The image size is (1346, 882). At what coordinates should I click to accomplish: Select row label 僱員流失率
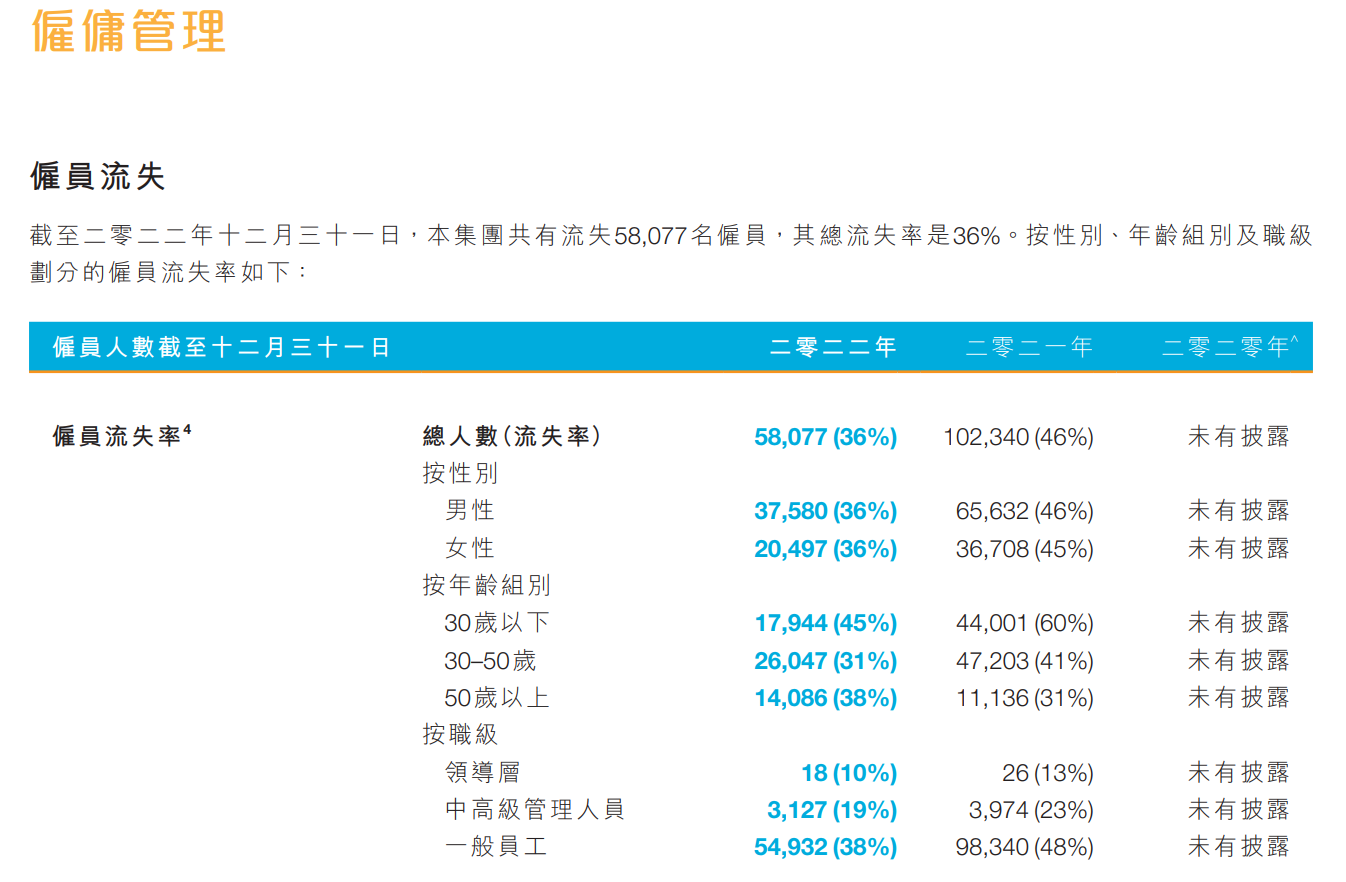click(x=122, y=436)
